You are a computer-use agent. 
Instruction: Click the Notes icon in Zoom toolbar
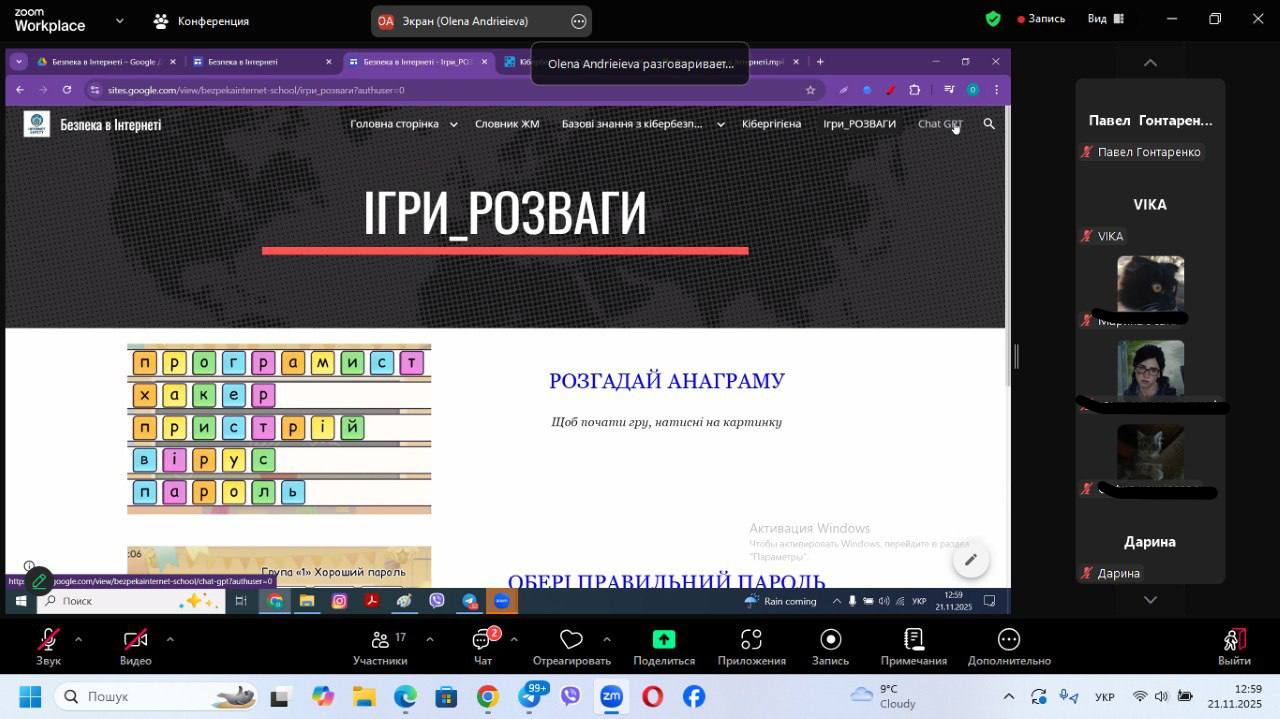pos(913,640)
